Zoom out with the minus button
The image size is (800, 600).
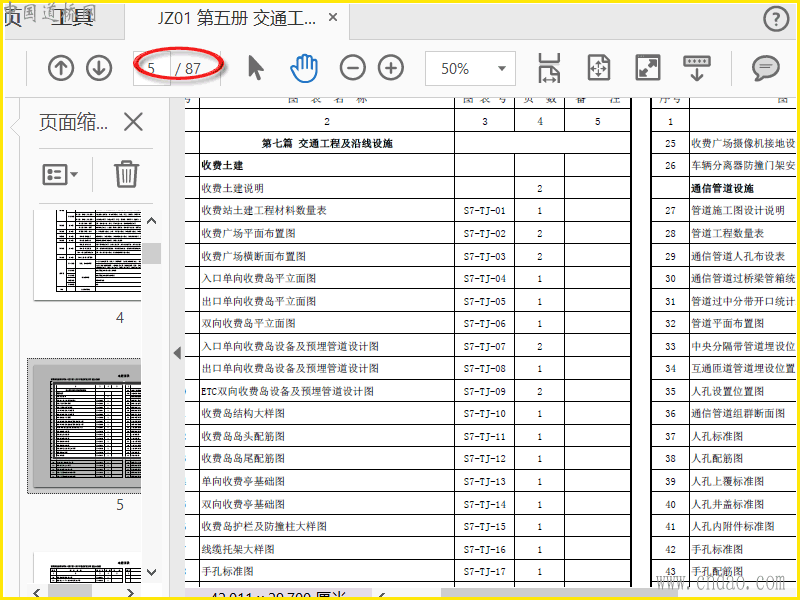(353, 68)
